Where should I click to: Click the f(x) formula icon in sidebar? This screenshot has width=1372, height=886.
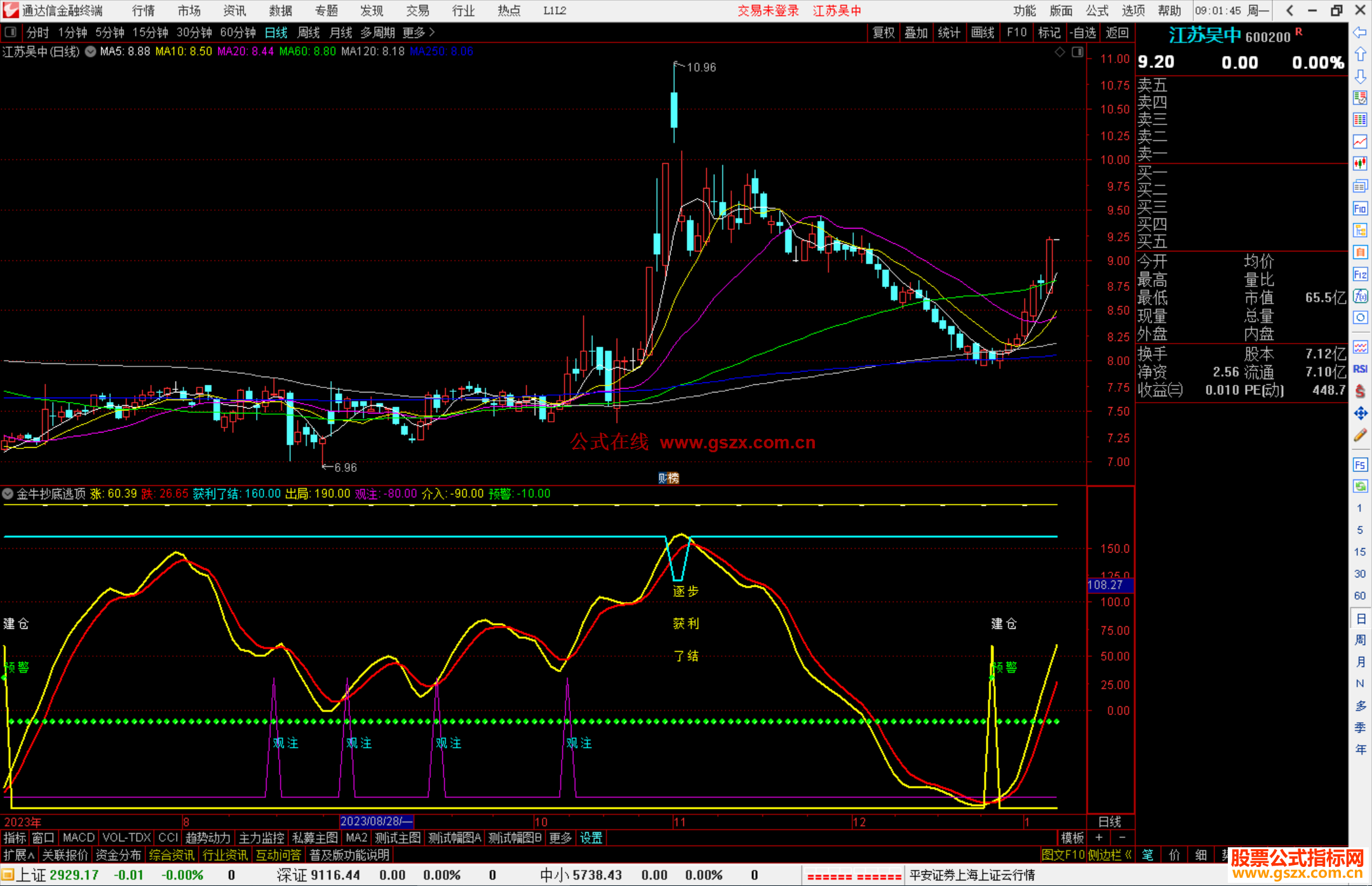(x=1360, y=296)
